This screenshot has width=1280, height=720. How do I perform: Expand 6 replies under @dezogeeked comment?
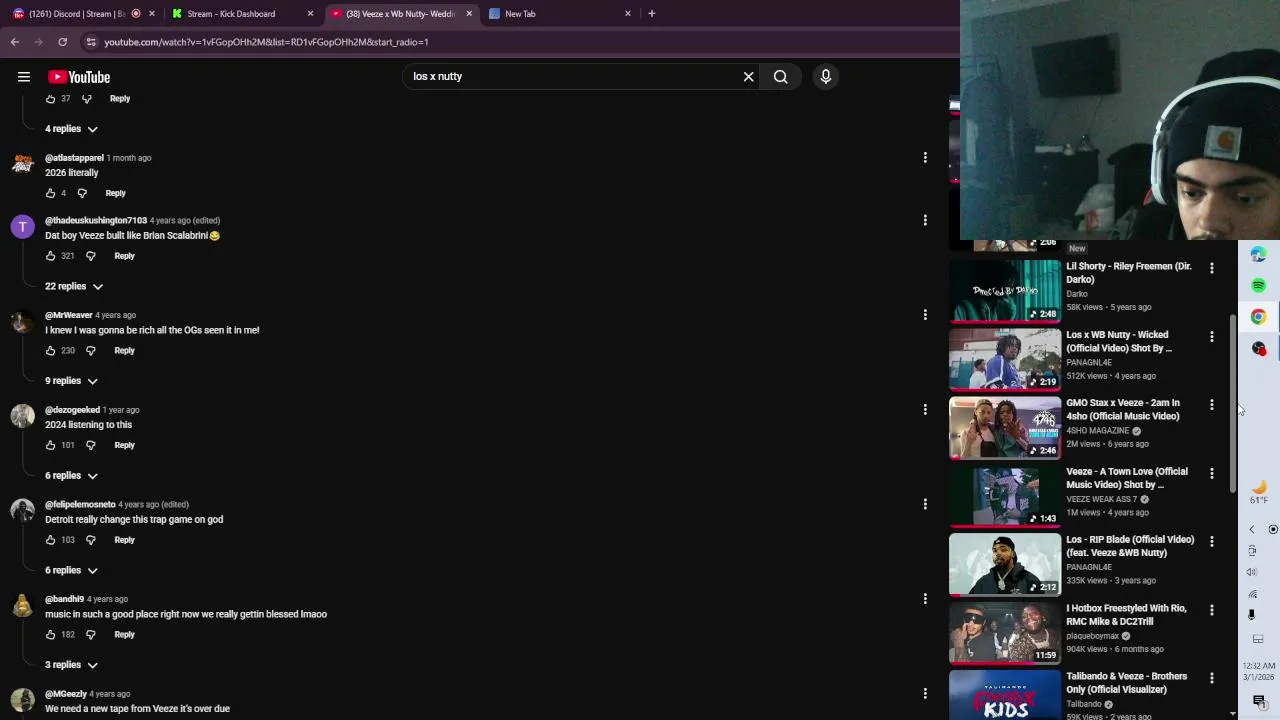coord(71,476)
